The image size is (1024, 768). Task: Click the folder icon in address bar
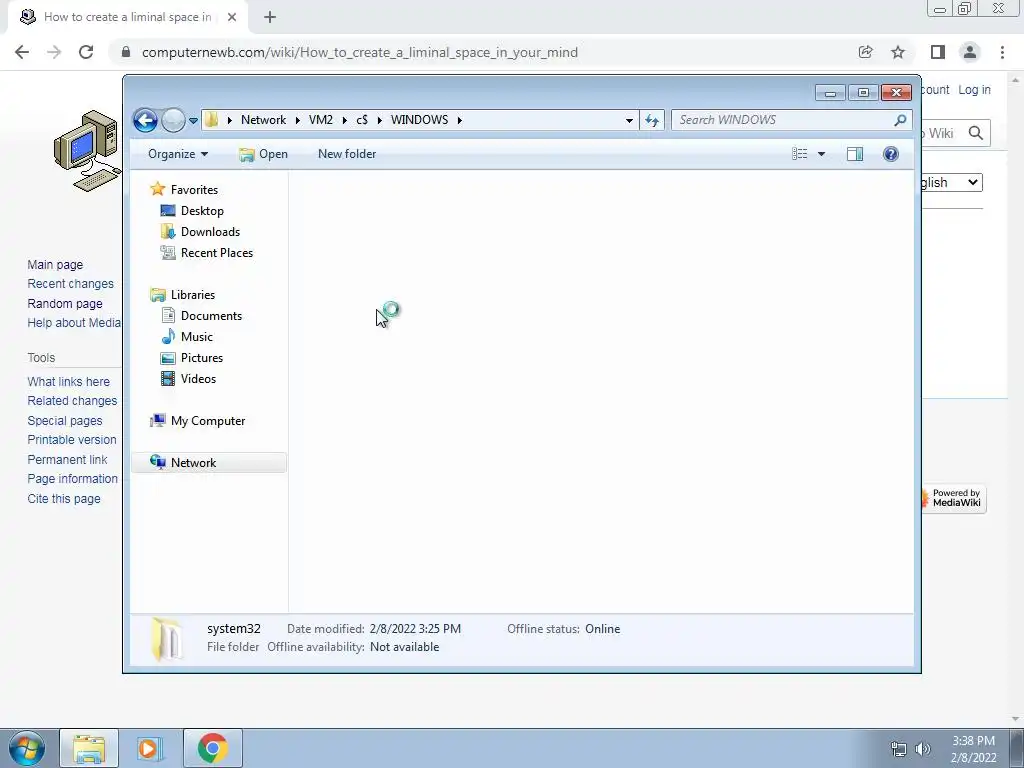[x=211, y=120]
